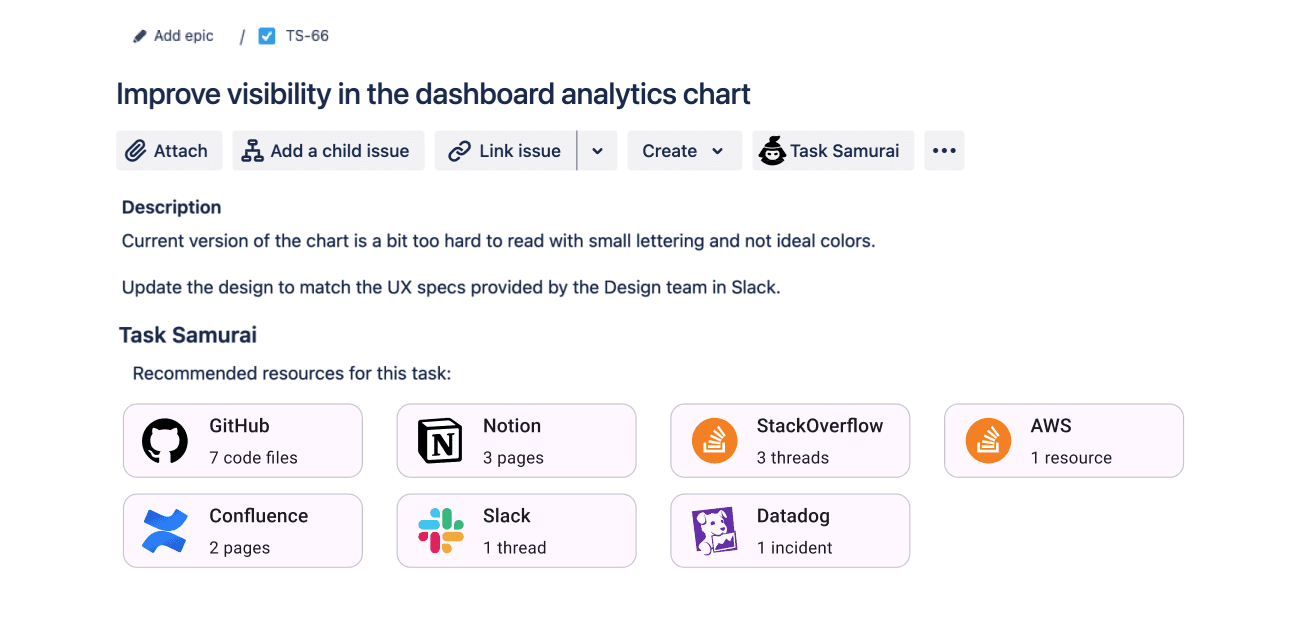
Task: Open the Slack thread resource card
Action: click(x=516, y=530)
